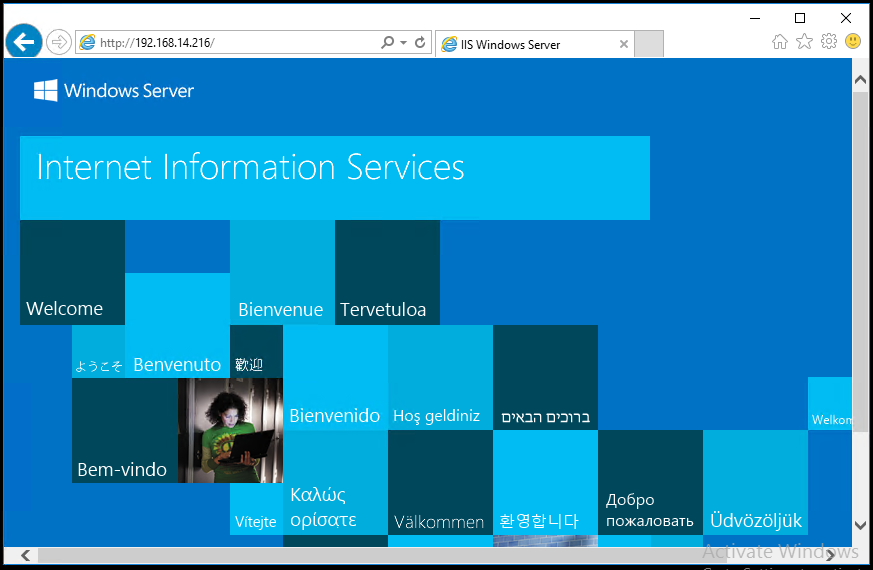
Task: Click the smiley feedback icon
Action: (853, 41)
